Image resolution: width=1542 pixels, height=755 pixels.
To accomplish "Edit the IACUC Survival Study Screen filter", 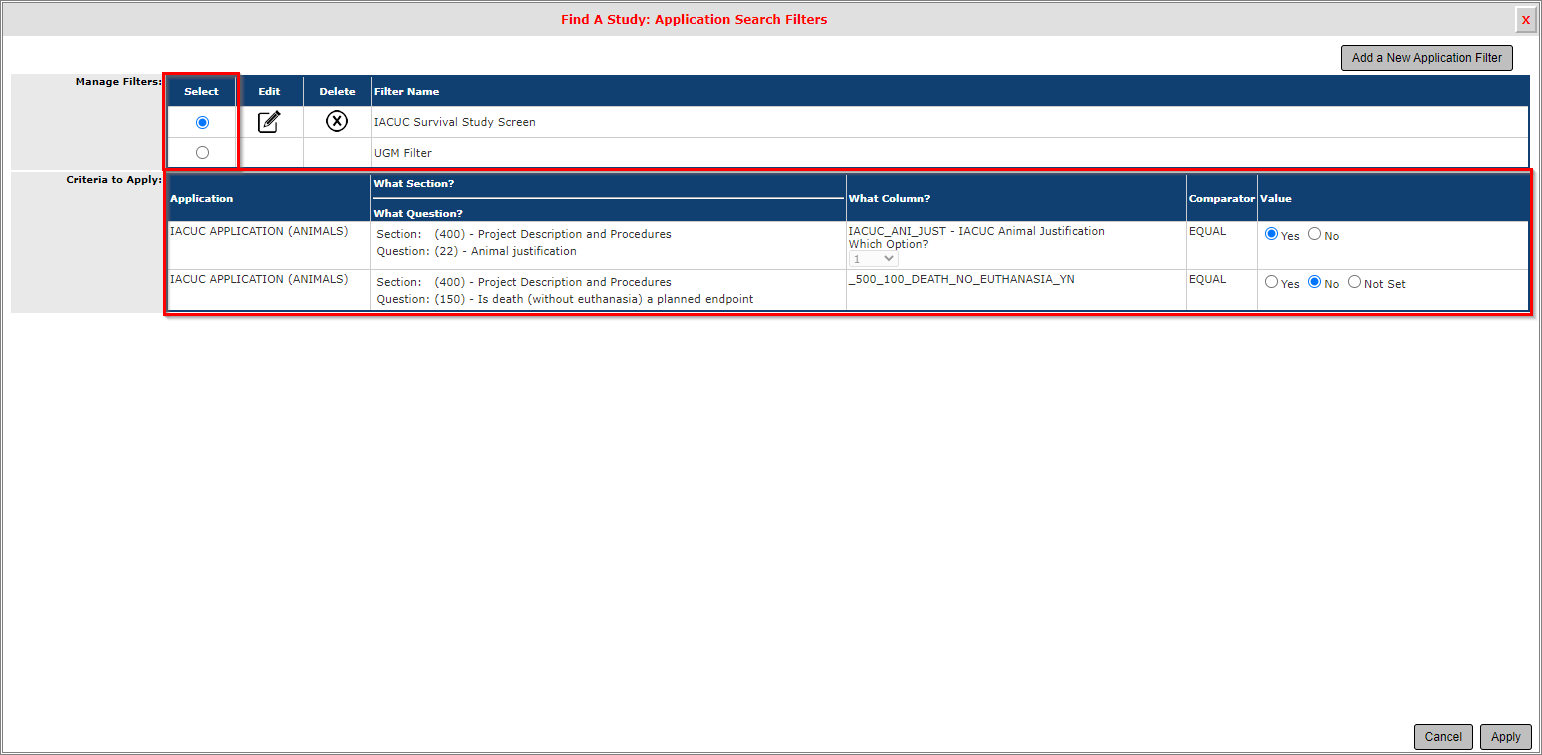I will pyautogui.click(x=269, y=122).
